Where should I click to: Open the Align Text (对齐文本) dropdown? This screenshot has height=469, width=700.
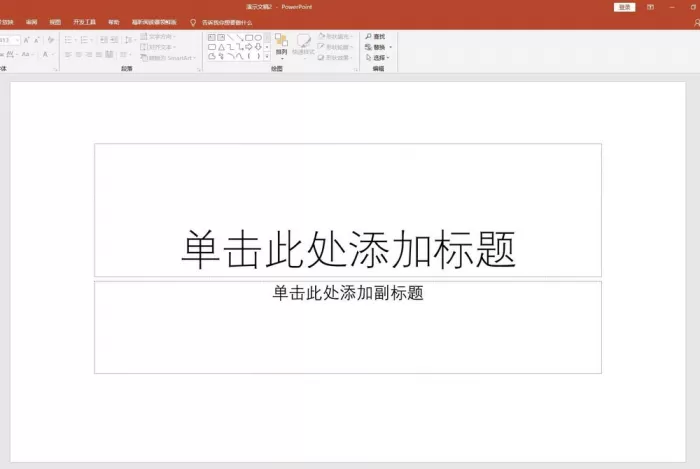coord(158,47)
